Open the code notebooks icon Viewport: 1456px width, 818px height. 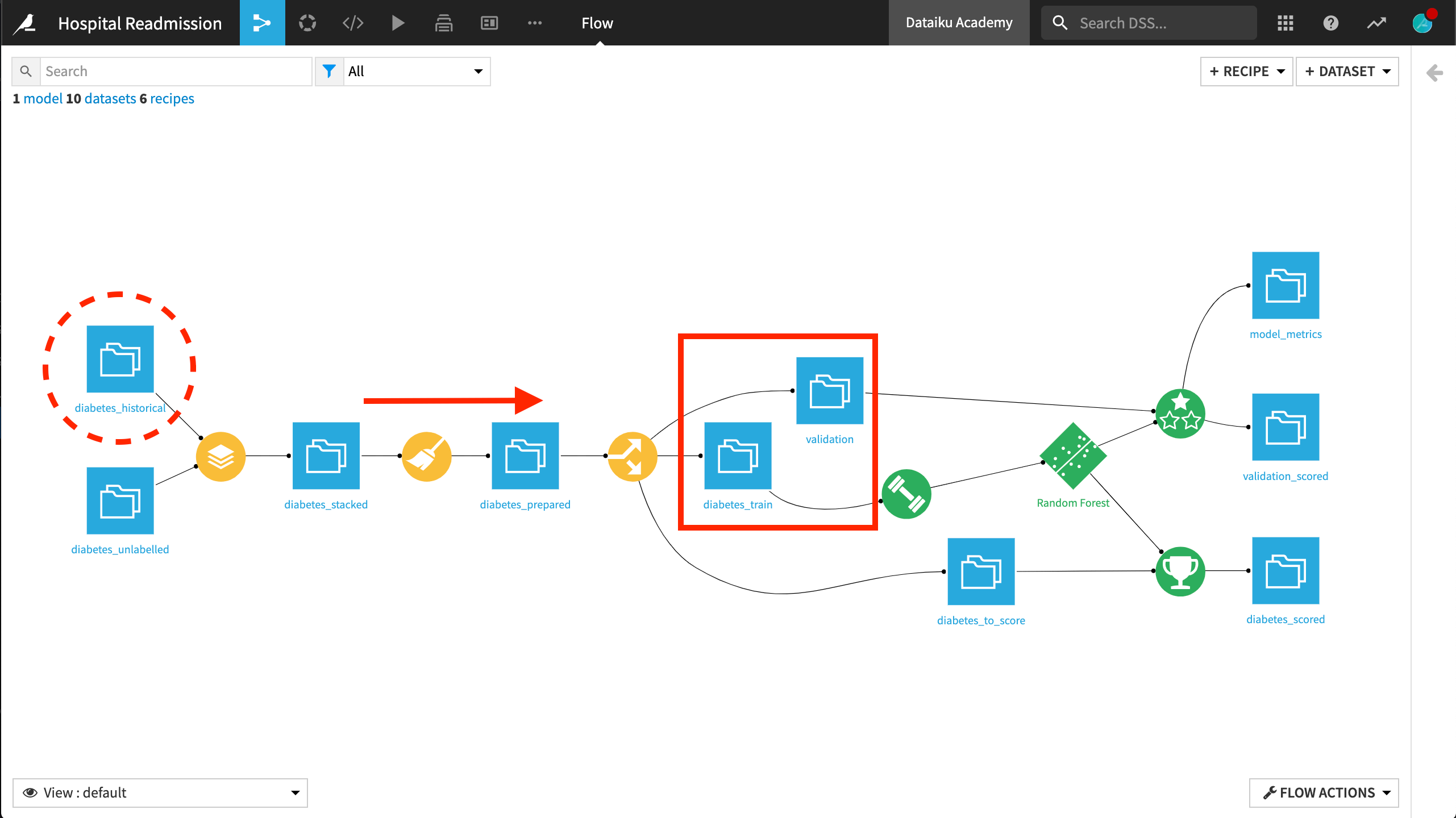click(x=353, y=23)
